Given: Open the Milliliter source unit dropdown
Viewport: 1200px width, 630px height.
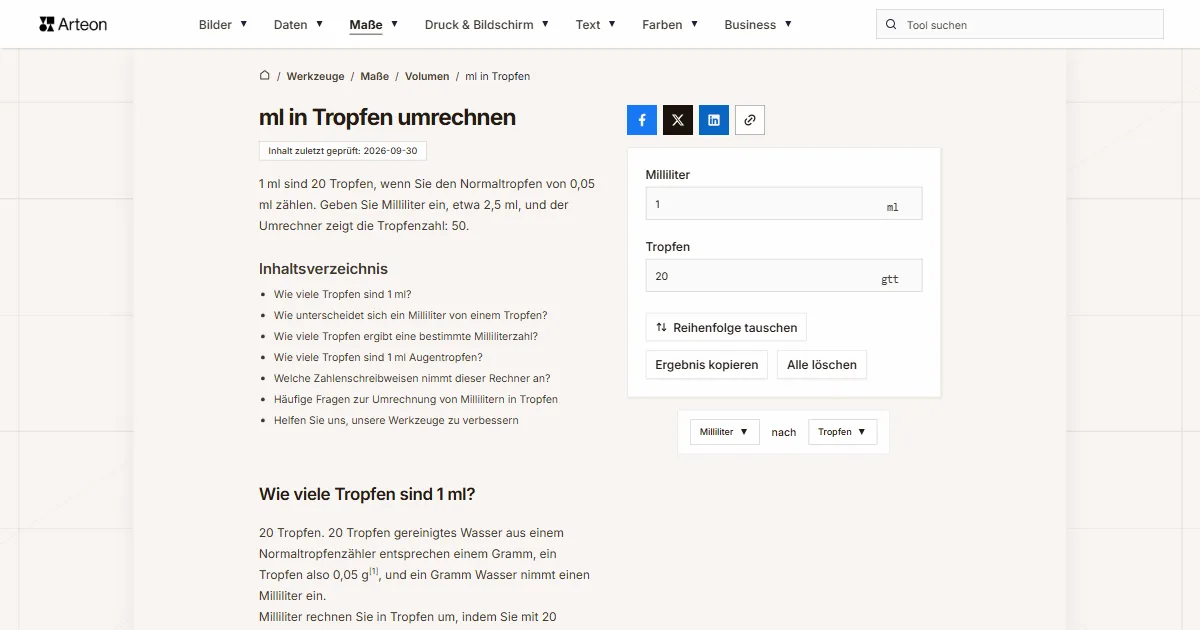Looking at the screenshot, I should [725, 432].
